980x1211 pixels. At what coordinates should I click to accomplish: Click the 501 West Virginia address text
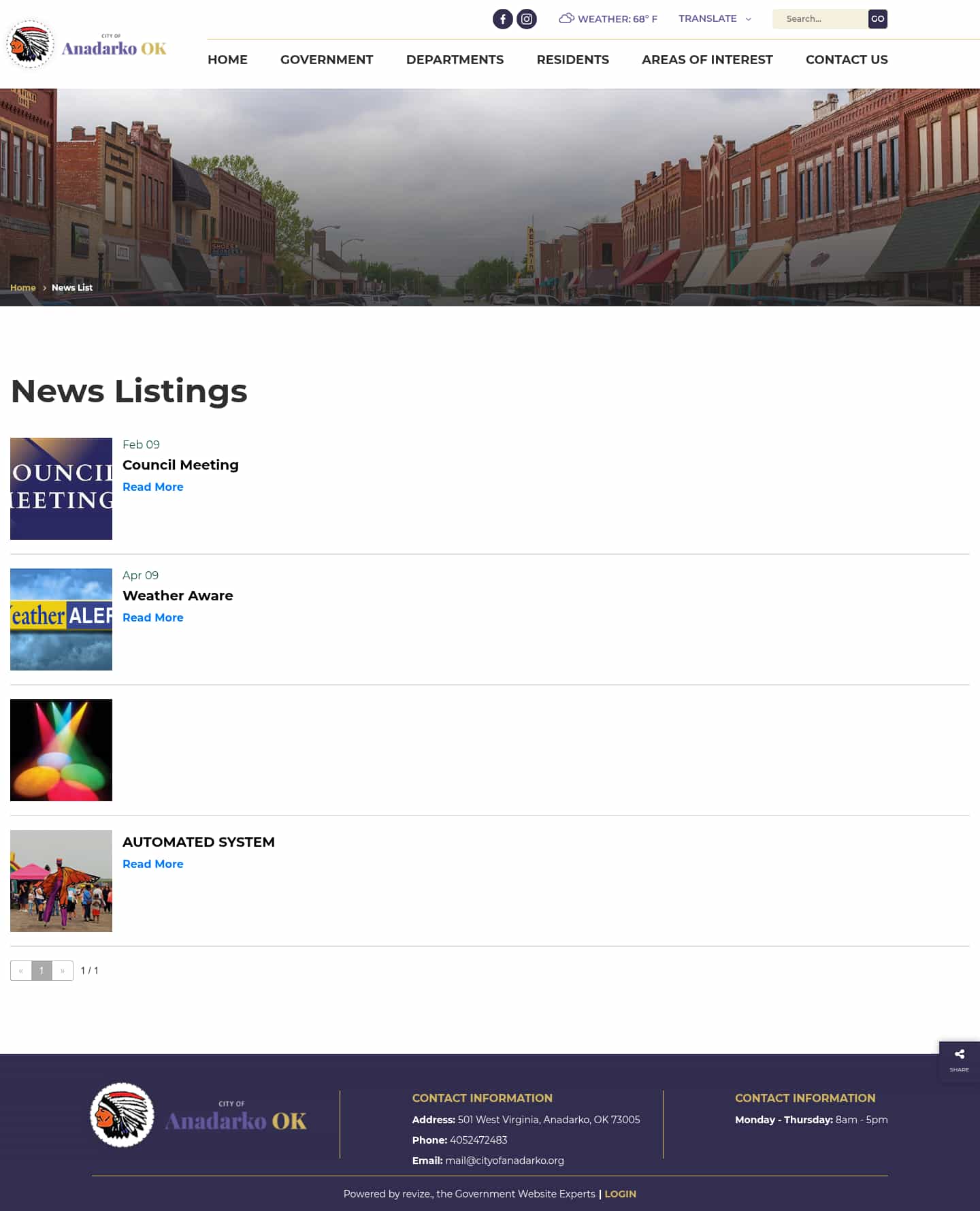click(549, 1120)
